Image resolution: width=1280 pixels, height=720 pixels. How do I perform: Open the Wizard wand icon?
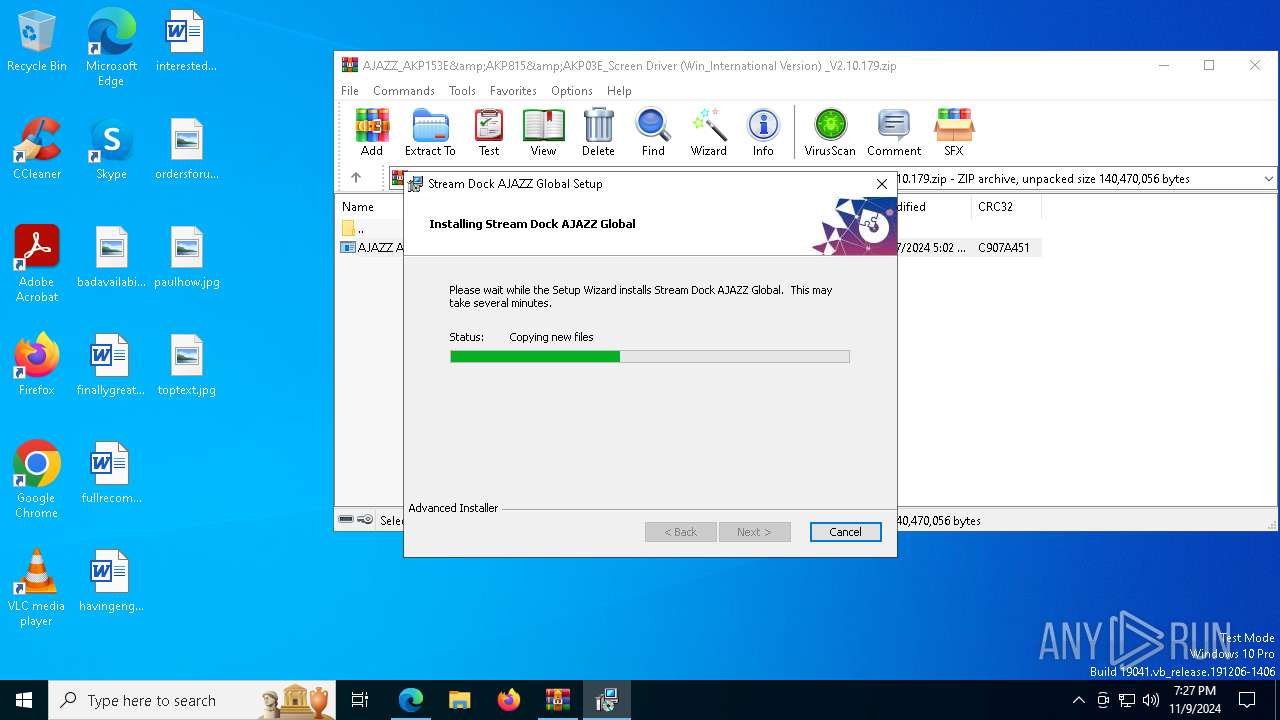708,133
